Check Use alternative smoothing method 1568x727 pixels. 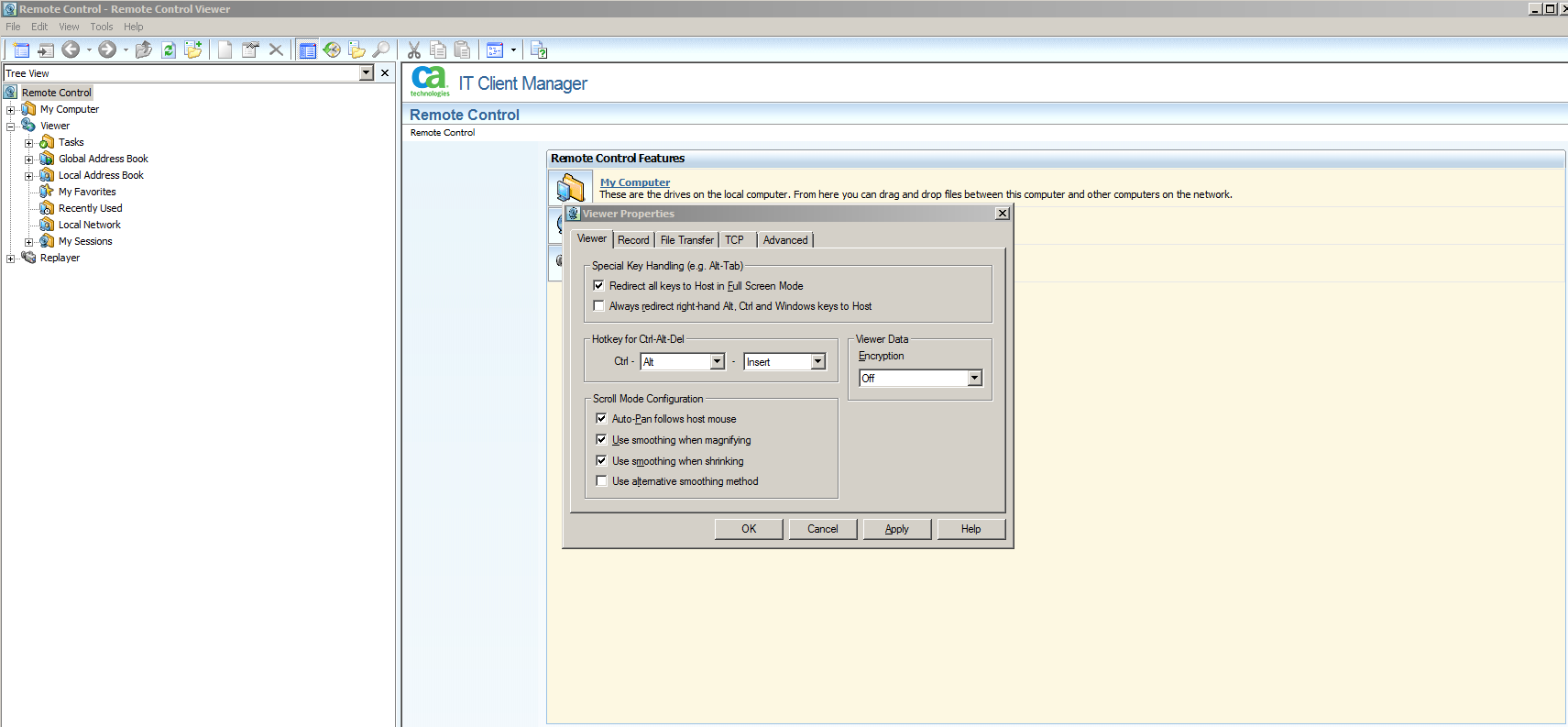[602, 481]
